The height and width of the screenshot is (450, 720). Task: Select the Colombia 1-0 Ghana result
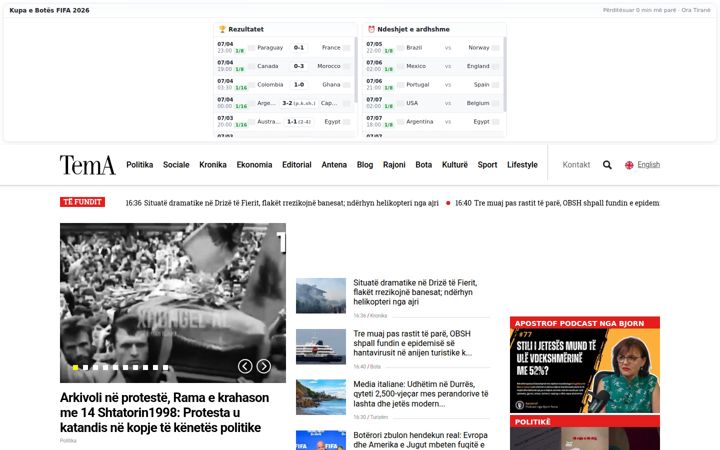coord(284,84)
